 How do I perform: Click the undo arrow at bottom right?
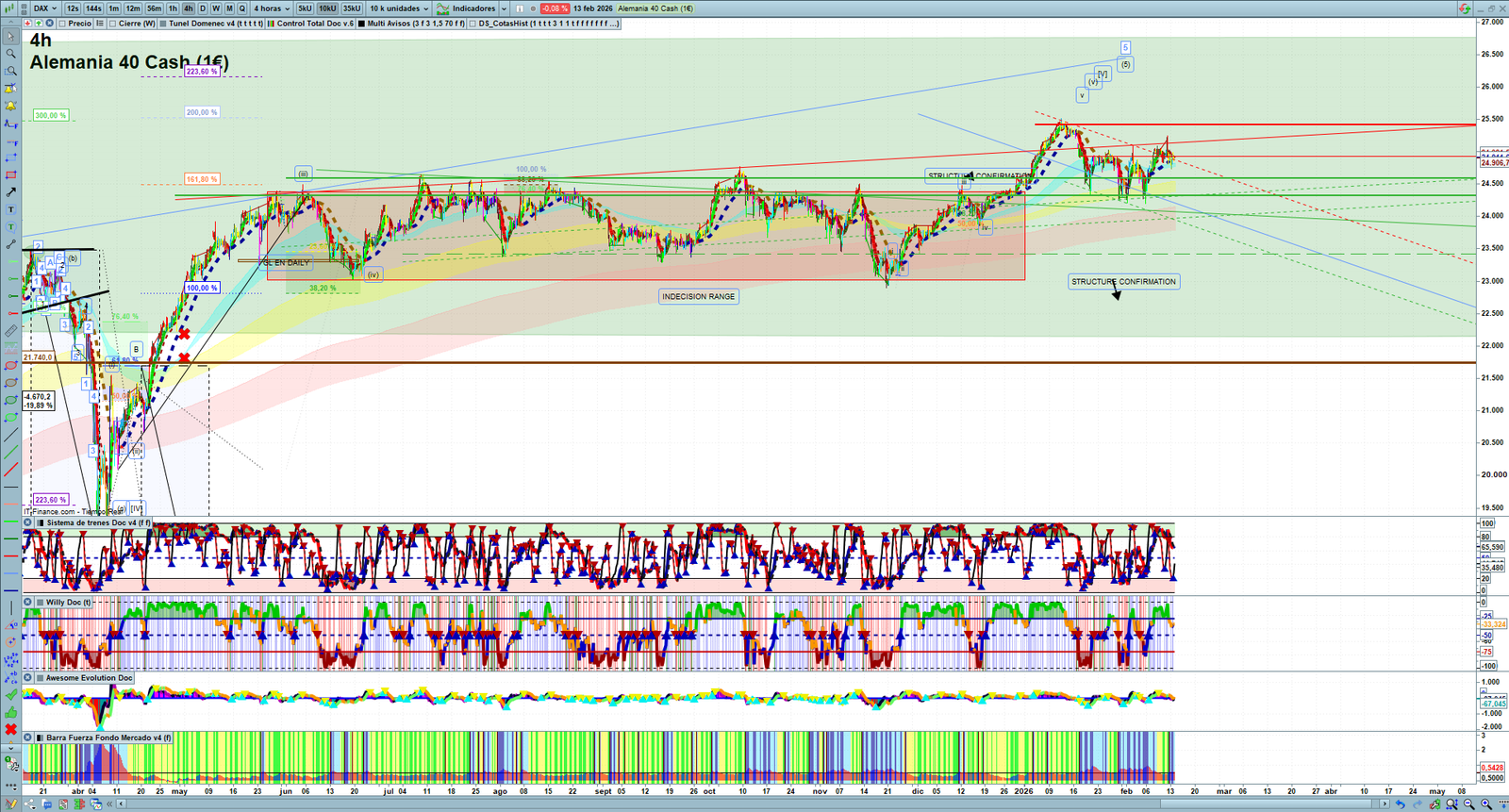[x=1400, y=804]
